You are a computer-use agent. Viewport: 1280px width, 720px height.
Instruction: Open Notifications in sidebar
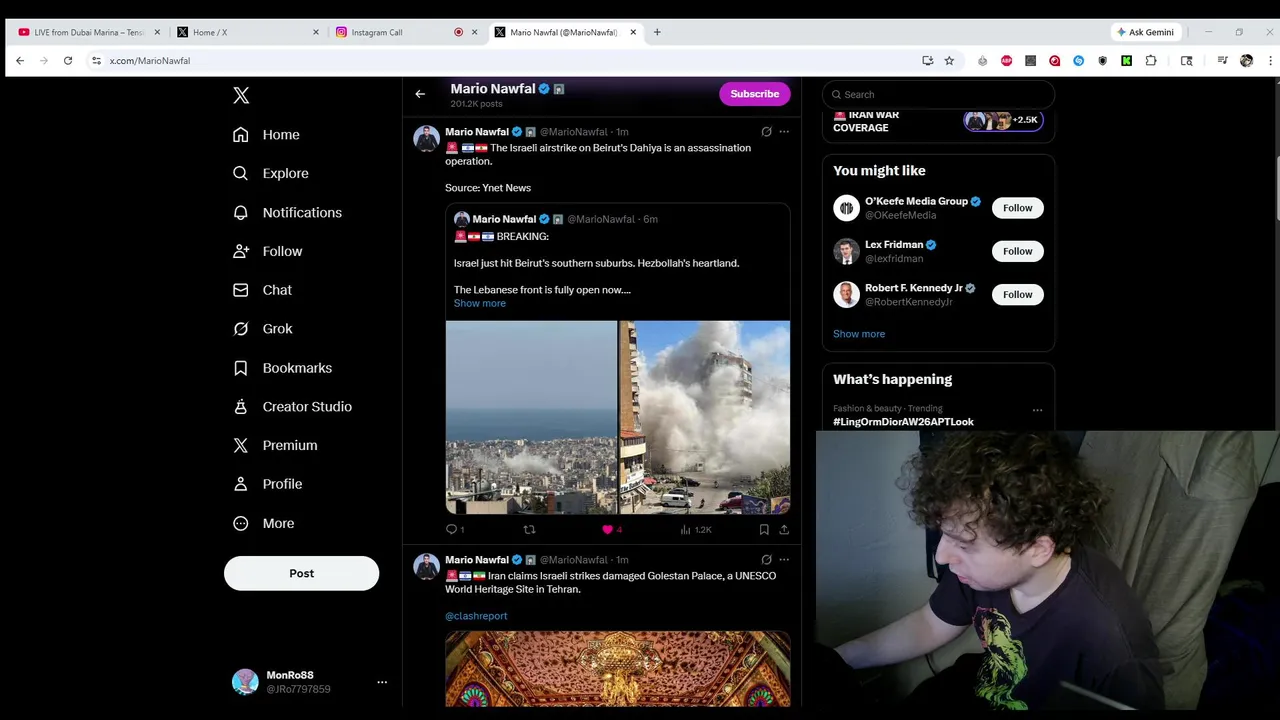[287, 212]
